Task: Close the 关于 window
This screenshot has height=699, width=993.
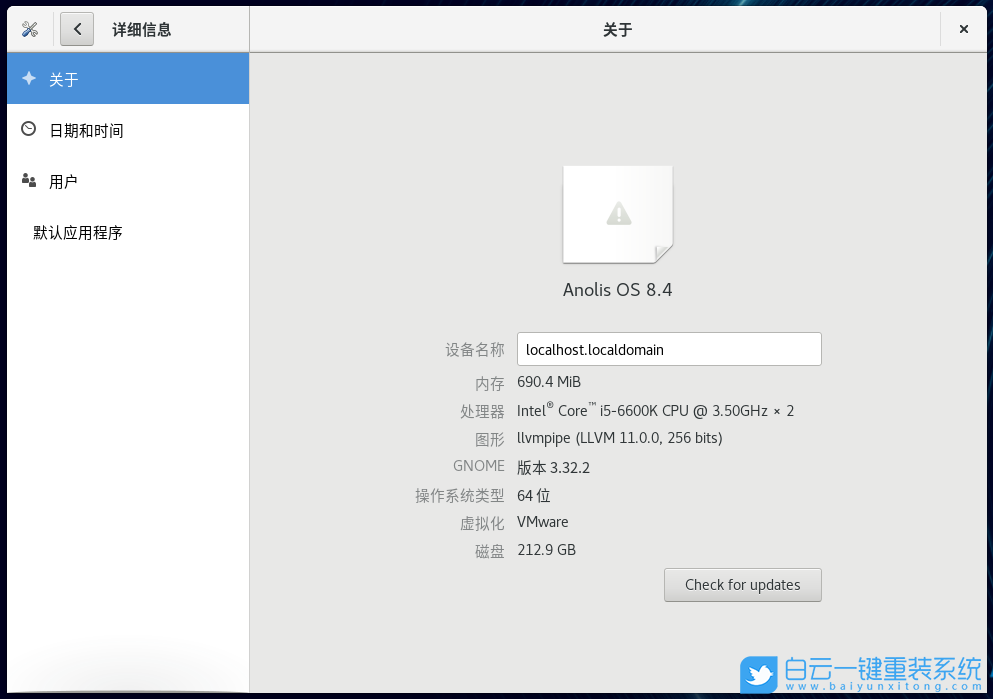Action: 964,29
